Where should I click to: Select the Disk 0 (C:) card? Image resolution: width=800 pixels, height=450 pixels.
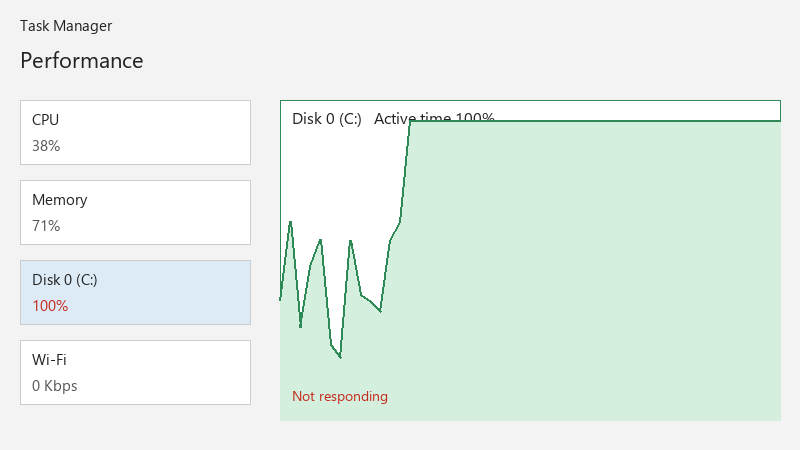coord(135,292)
